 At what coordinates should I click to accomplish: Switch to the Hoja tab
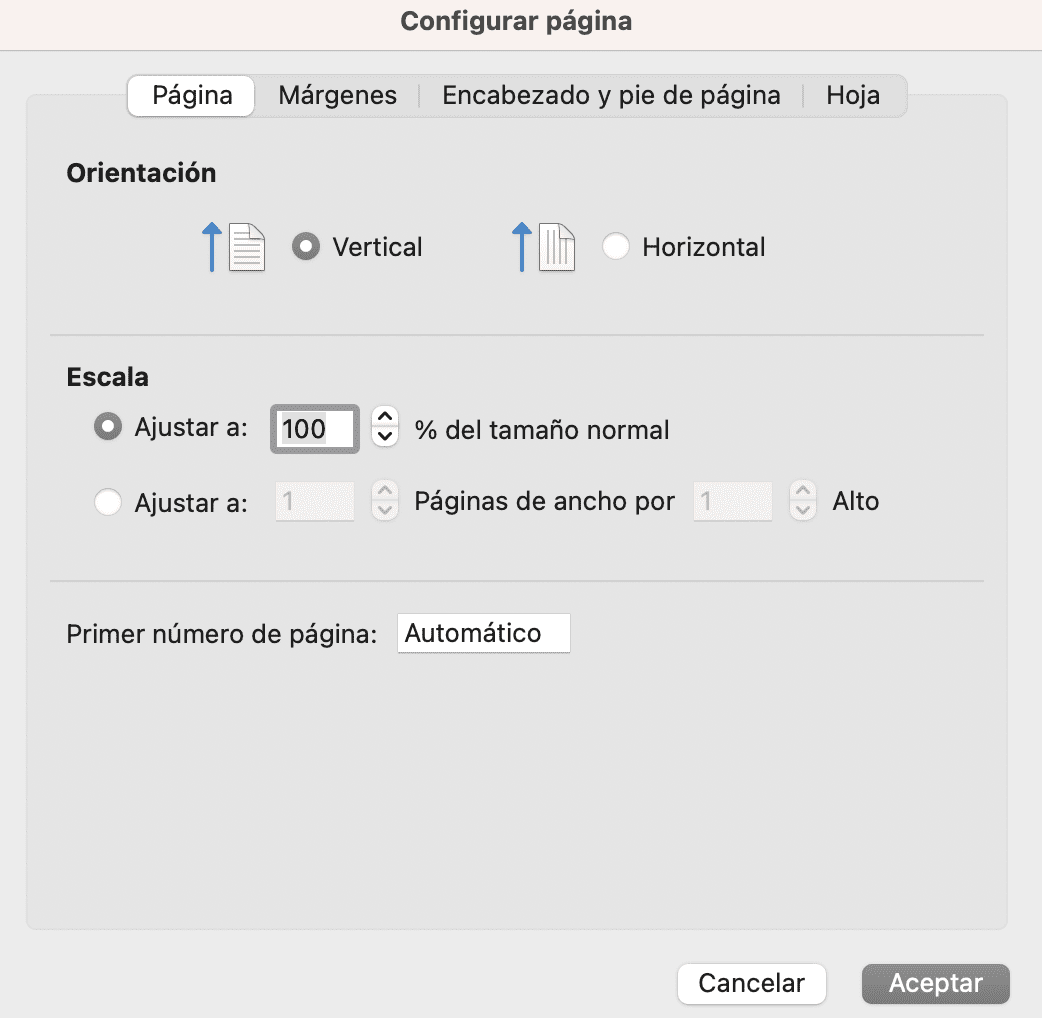pyautogui.click(x=853, y=95)
